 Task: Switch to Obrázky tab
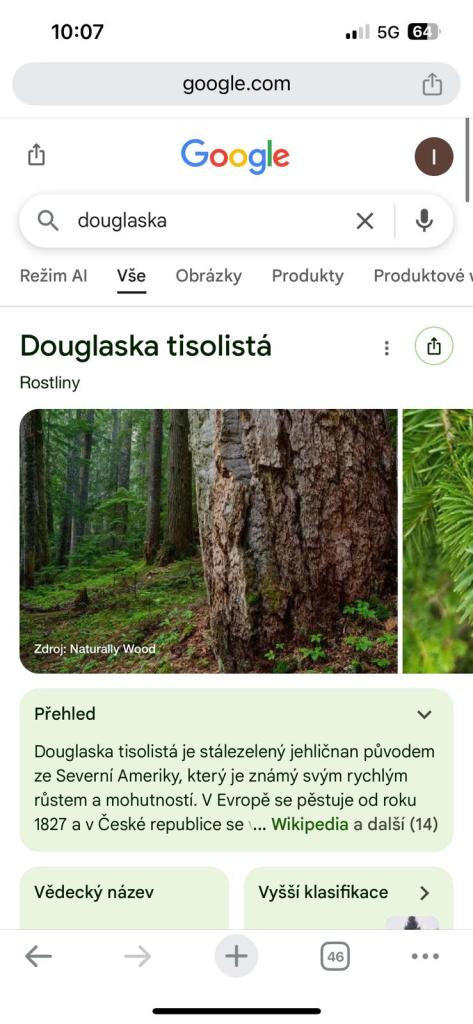[x=208, y=276]
